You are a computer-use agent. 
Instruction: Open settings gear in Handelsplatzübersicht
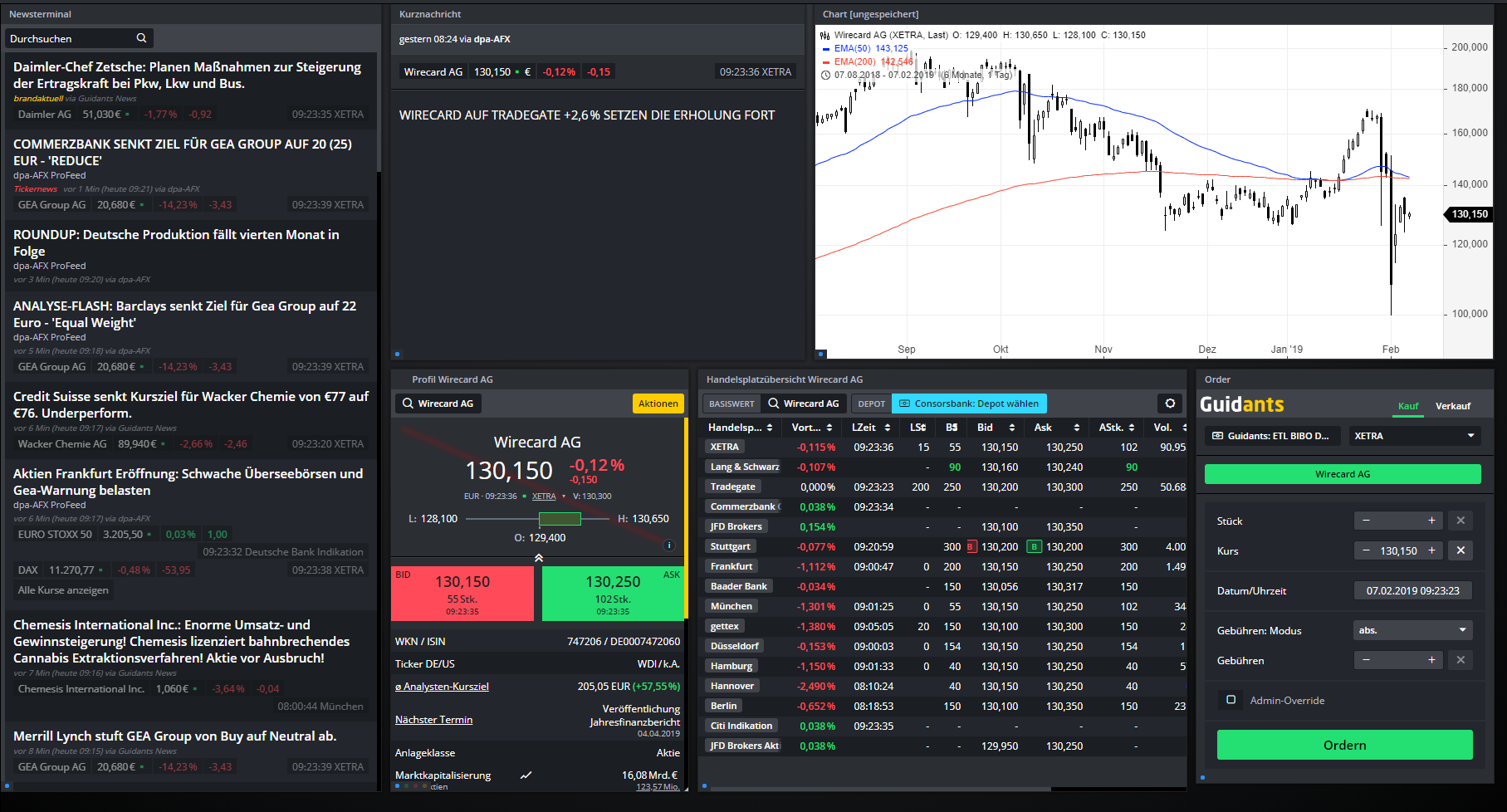tap(1170, 404)
